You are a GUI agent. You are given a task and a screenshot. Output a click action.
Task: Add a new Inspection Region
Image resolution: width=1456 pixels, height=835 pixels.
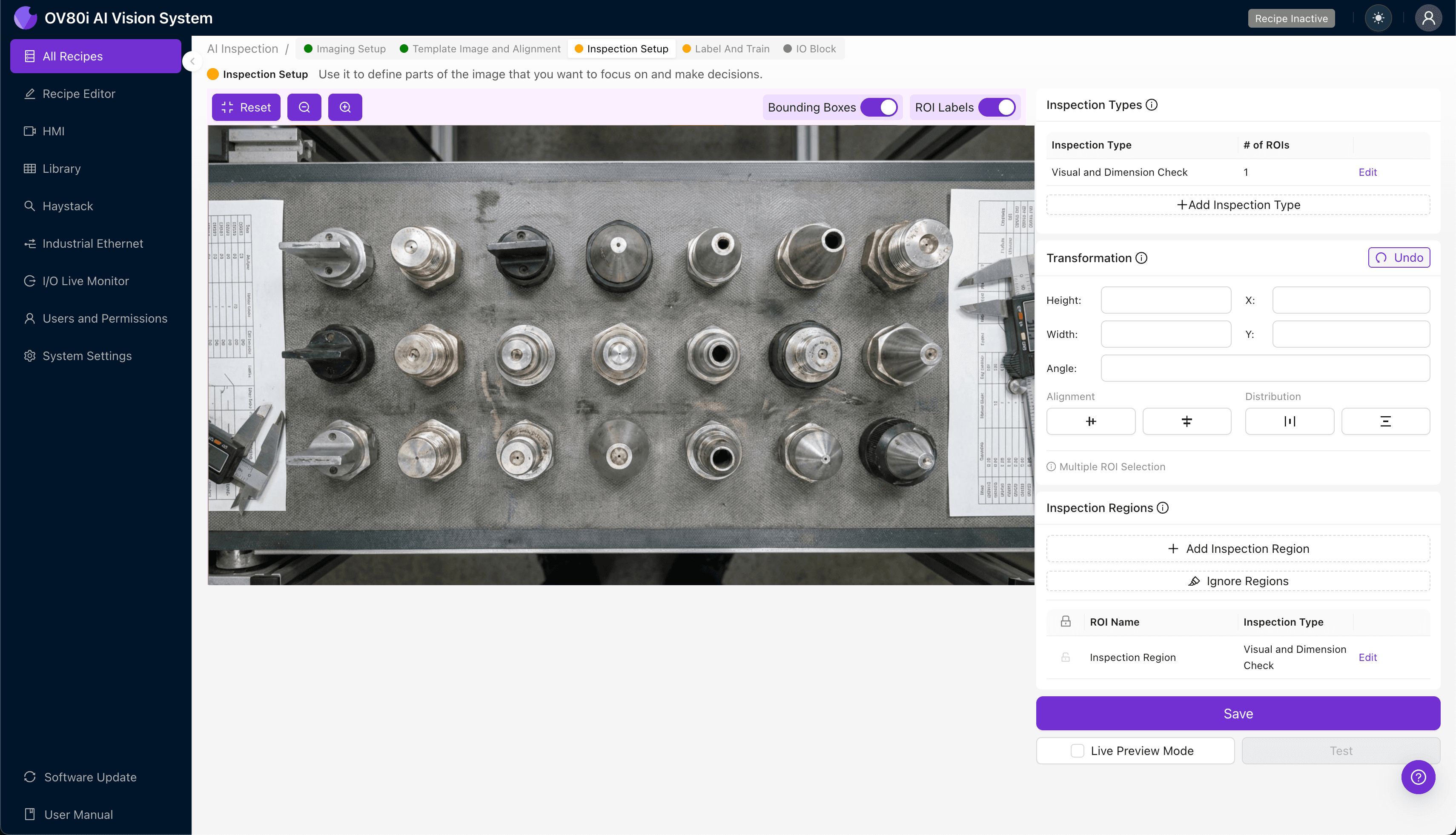click(x=1238, y=548)
